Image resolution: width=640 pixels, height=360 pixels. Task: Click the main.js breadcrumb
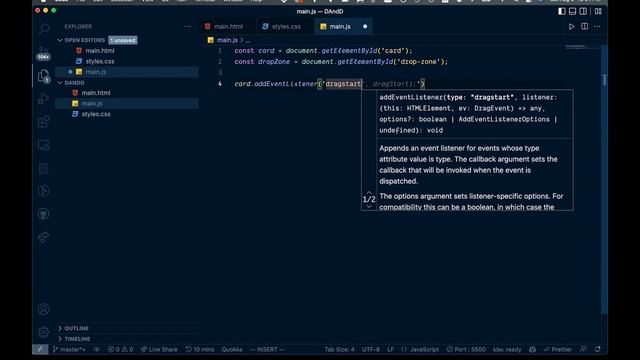click(227, 40)
